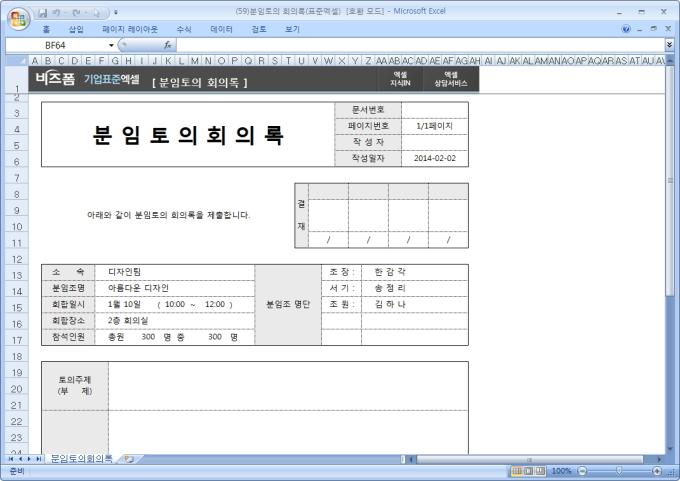Viewport: 680px width, 481px height.
Task: Select the 2층 회의실 cell
Action: coord(174,321)
